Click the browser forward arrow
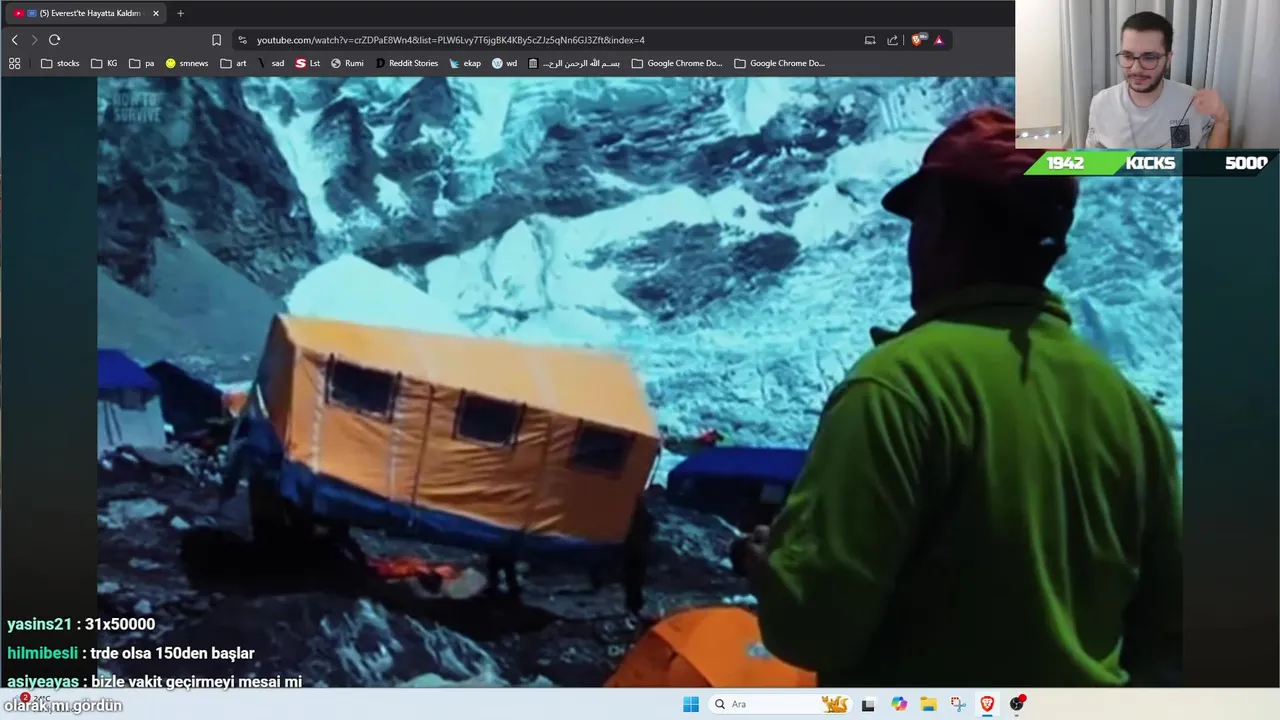 34,40
